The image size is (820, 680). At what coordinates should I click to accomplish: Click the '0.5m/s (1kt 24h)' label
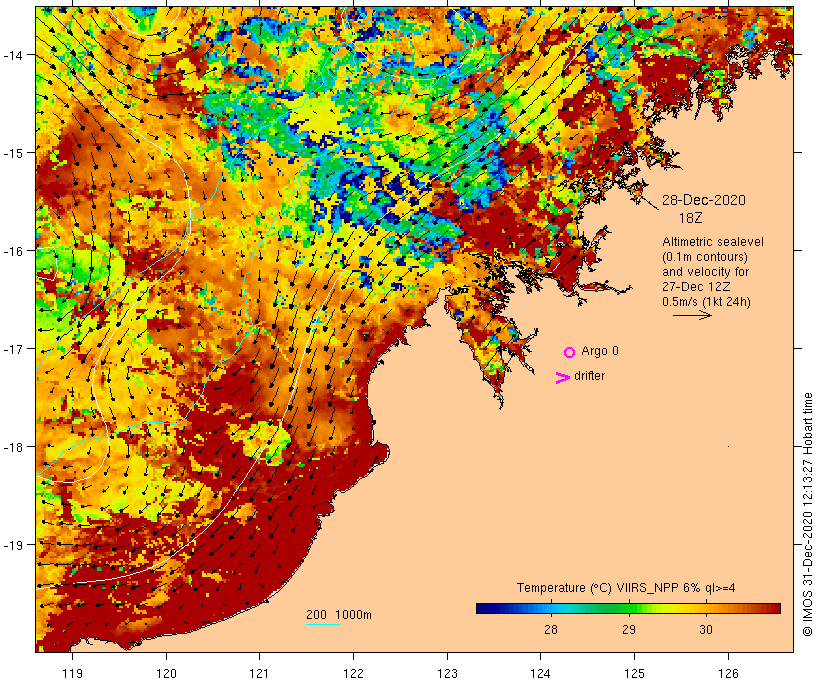tap(706, 302)
